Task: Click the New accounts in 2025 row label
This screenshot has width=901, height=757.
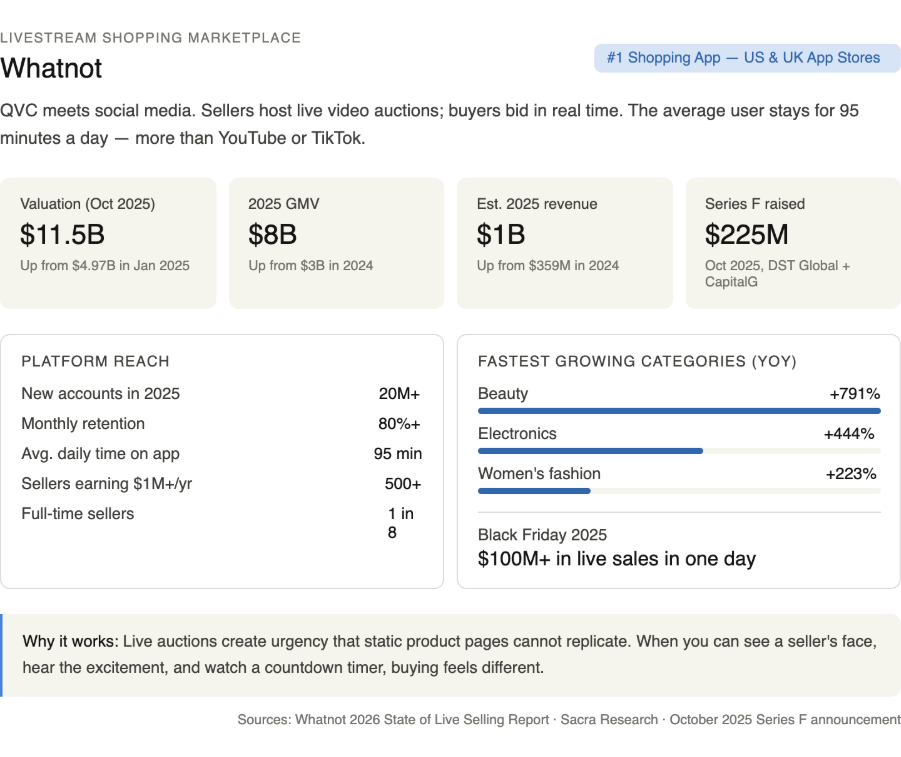Action: click(x=101, y=394)
